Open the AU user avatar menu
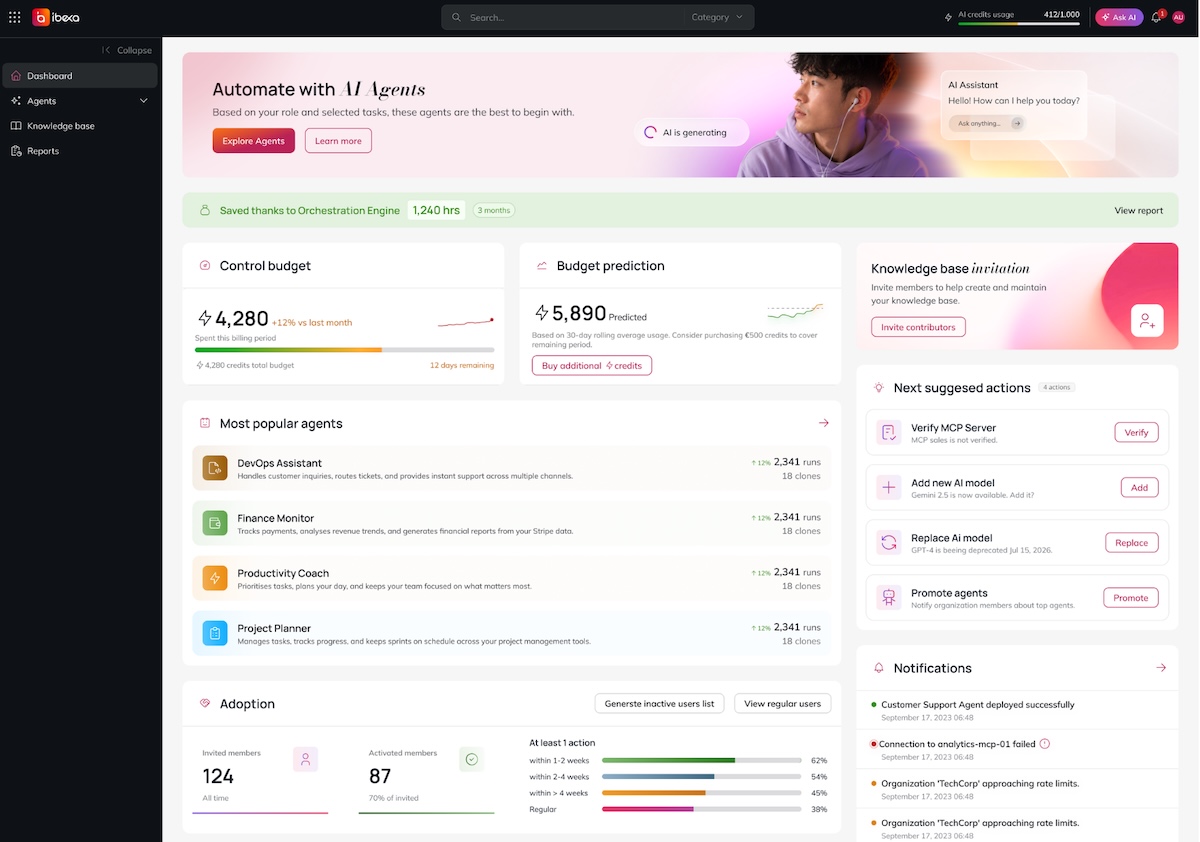The width and height of the screenshot is (1200, 842). click(1178, 17)
